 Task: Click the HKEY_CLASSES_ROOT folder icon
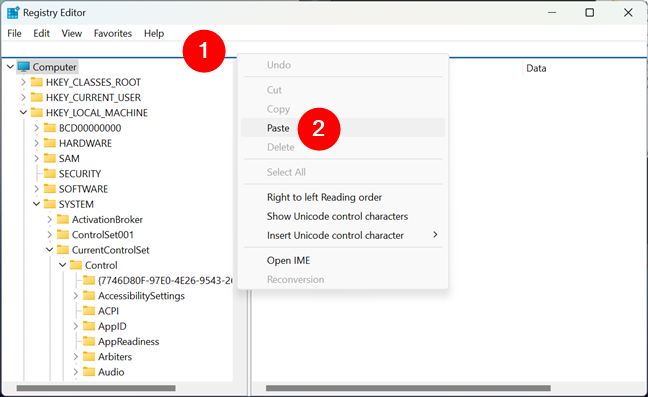tap(37, 82)
